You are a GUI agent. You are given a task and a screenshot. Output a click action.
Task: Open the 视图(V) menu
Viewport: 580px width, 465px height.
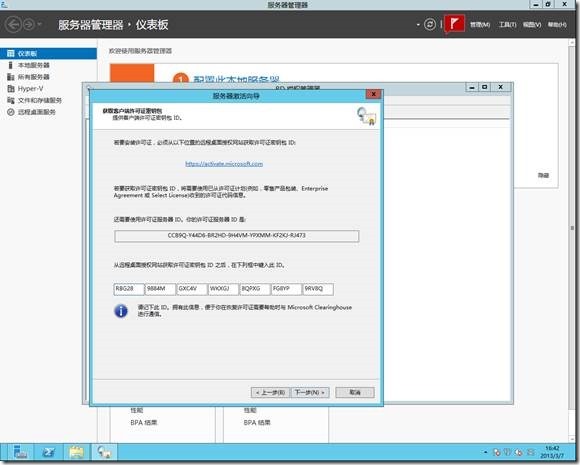point(532,25)
